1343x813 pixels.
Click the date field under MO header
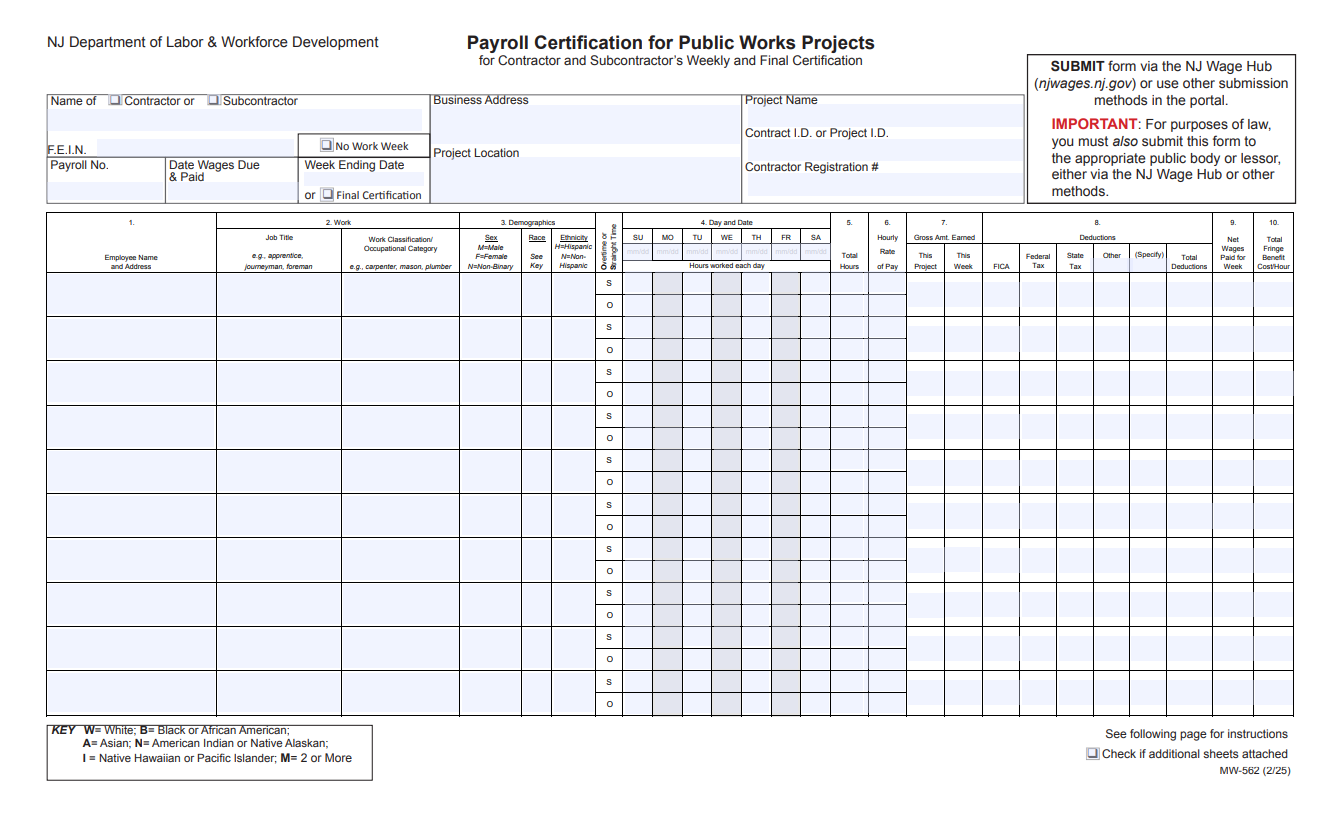tap(667, 252)
